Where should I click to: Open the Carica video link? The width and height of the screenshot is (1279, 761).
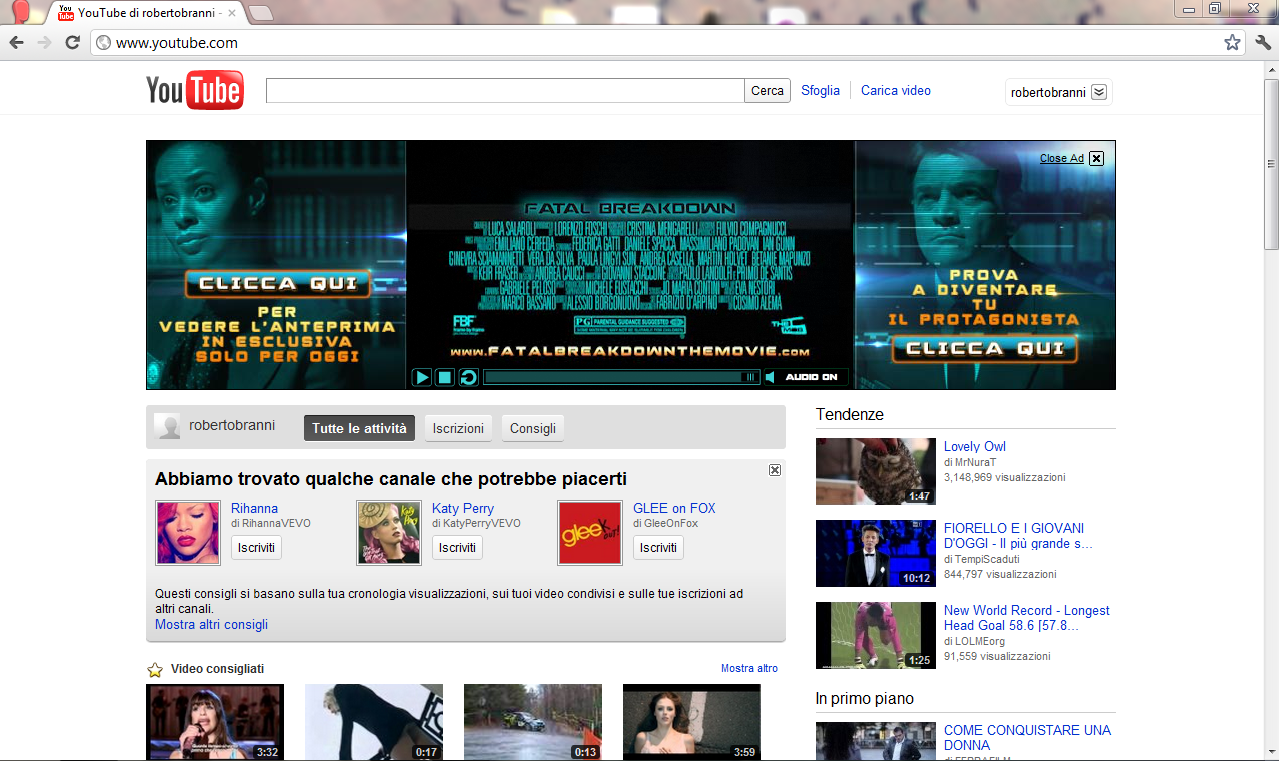click(896, 90)
